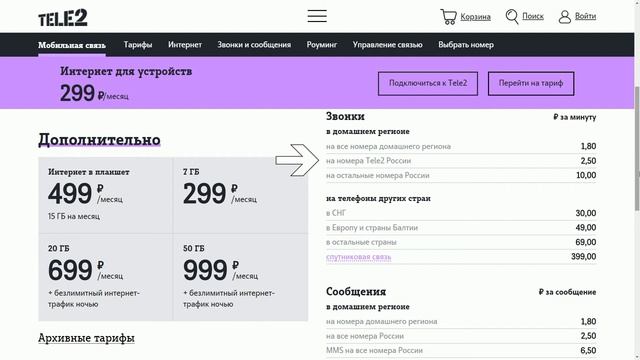640x360 pixels.
Task: Open the спутниковая связь link
Action: tap(358, 257)
